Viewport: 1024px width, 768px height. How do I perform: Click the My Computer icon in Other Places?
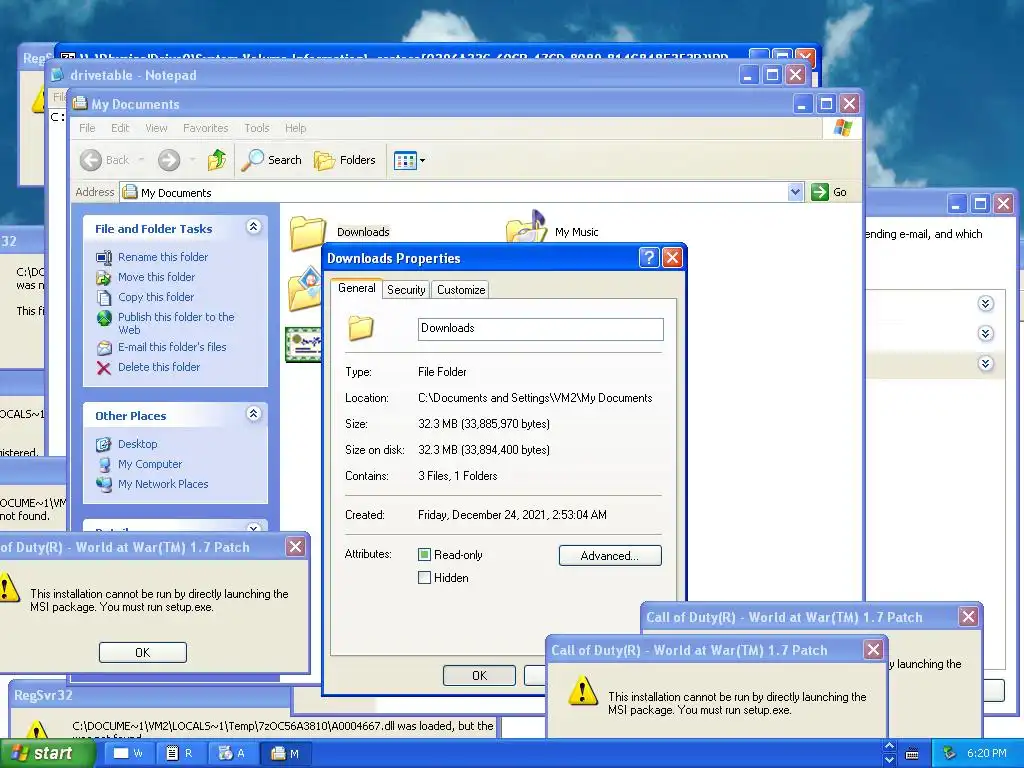(x=104, y=464)
